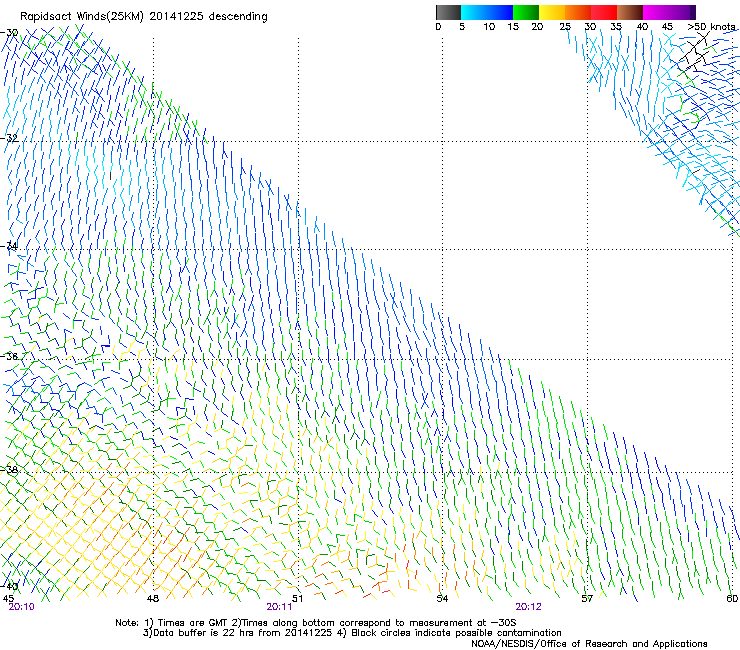Click the '45' longitude label on bottom axis
This screenshot has width=740, height=650.
pyautogui.click(x=8, y=598)
